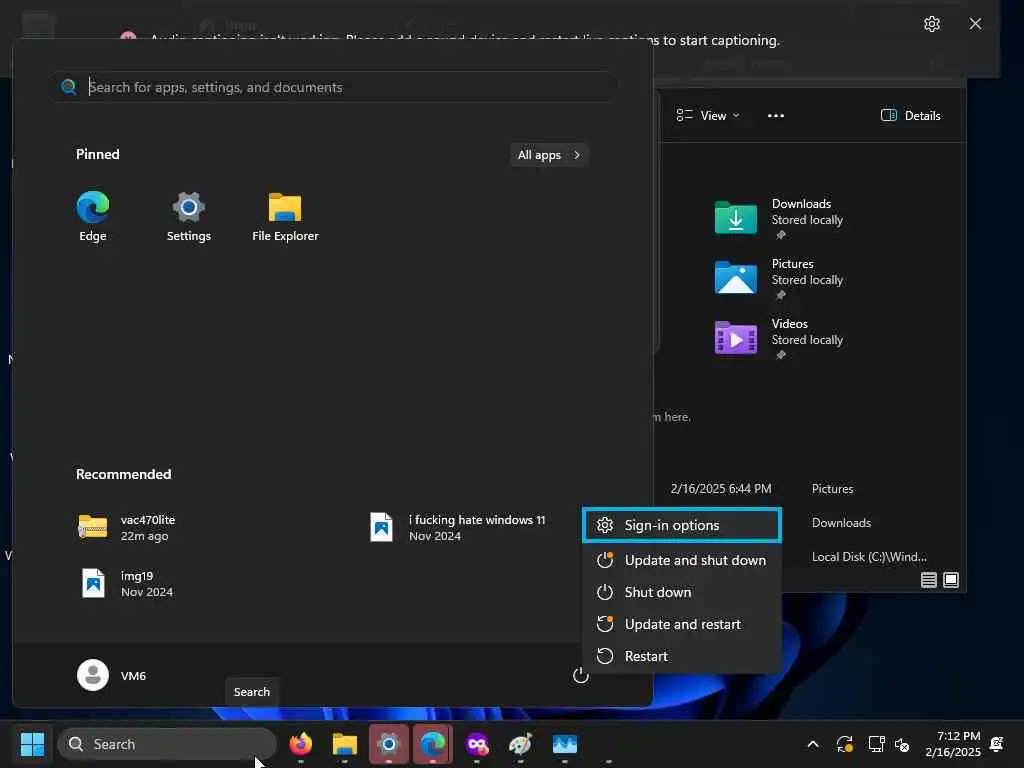Viewport: 1024px width, 768px height.
Task: Switch File Explorer to large thumbnails view
Action: [x=951, y=580]
